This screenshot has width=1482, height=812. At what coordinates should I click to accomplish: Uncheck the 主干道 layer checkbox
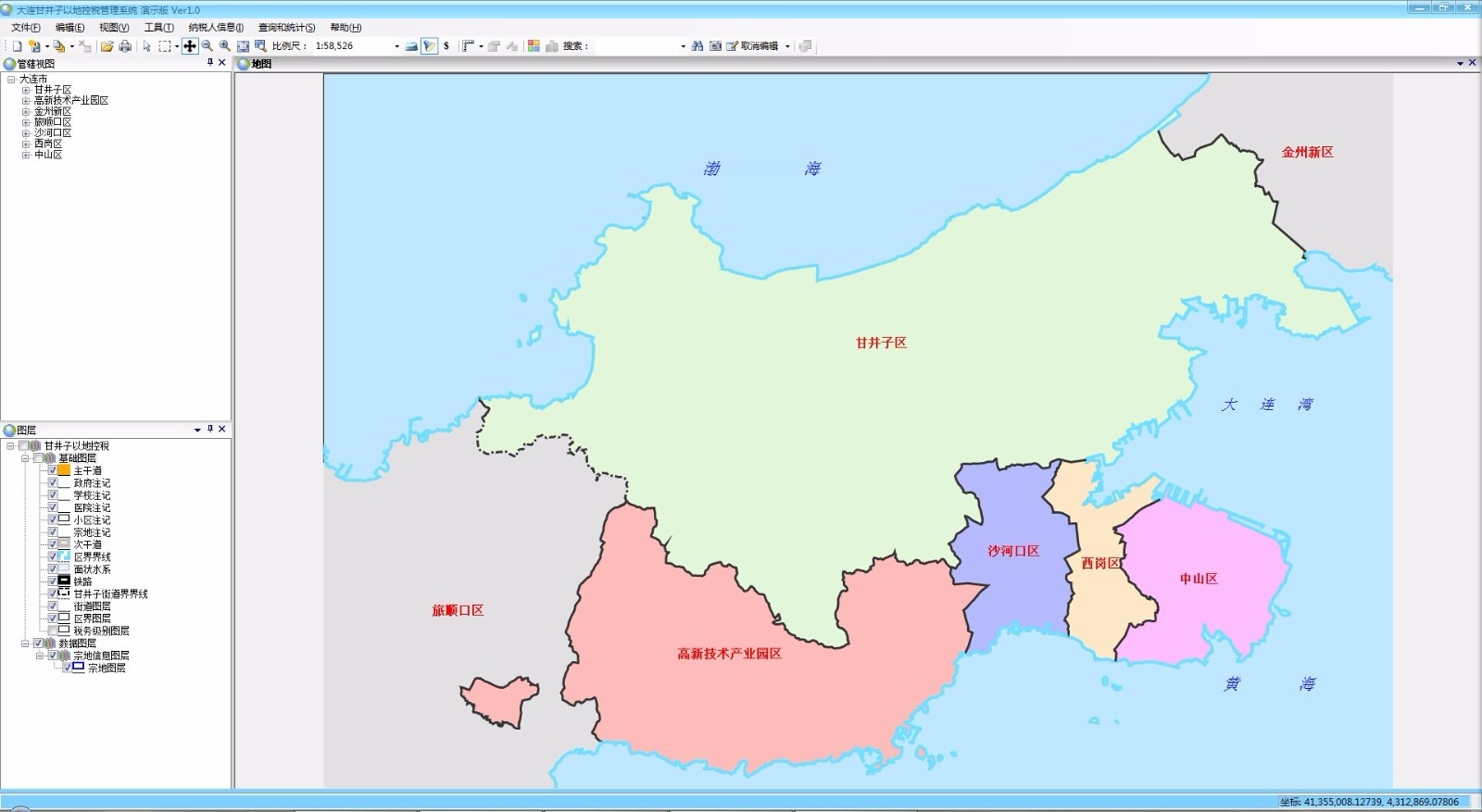click(53, 470)
